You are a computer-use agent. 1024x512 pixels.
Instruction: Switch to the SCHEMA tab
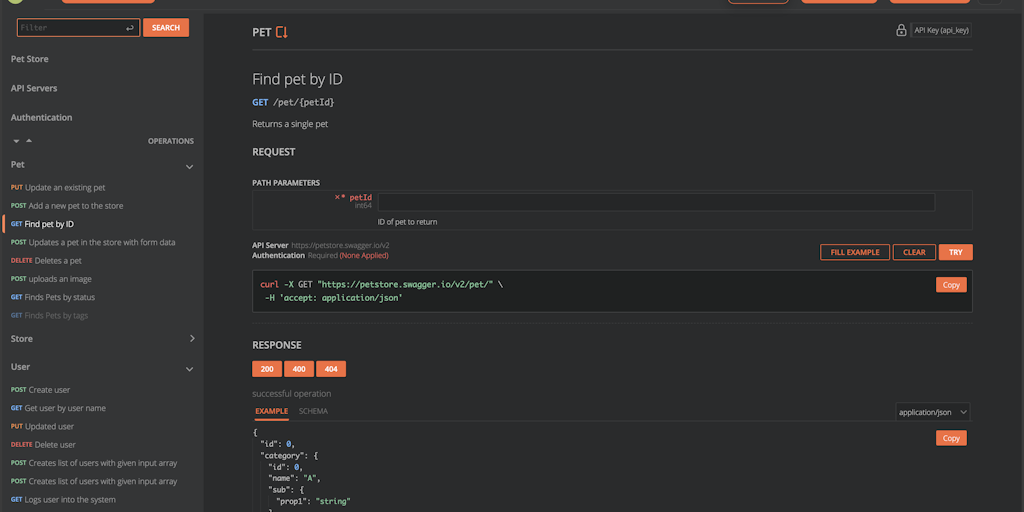pyautogui.click(x=313, y=411)
